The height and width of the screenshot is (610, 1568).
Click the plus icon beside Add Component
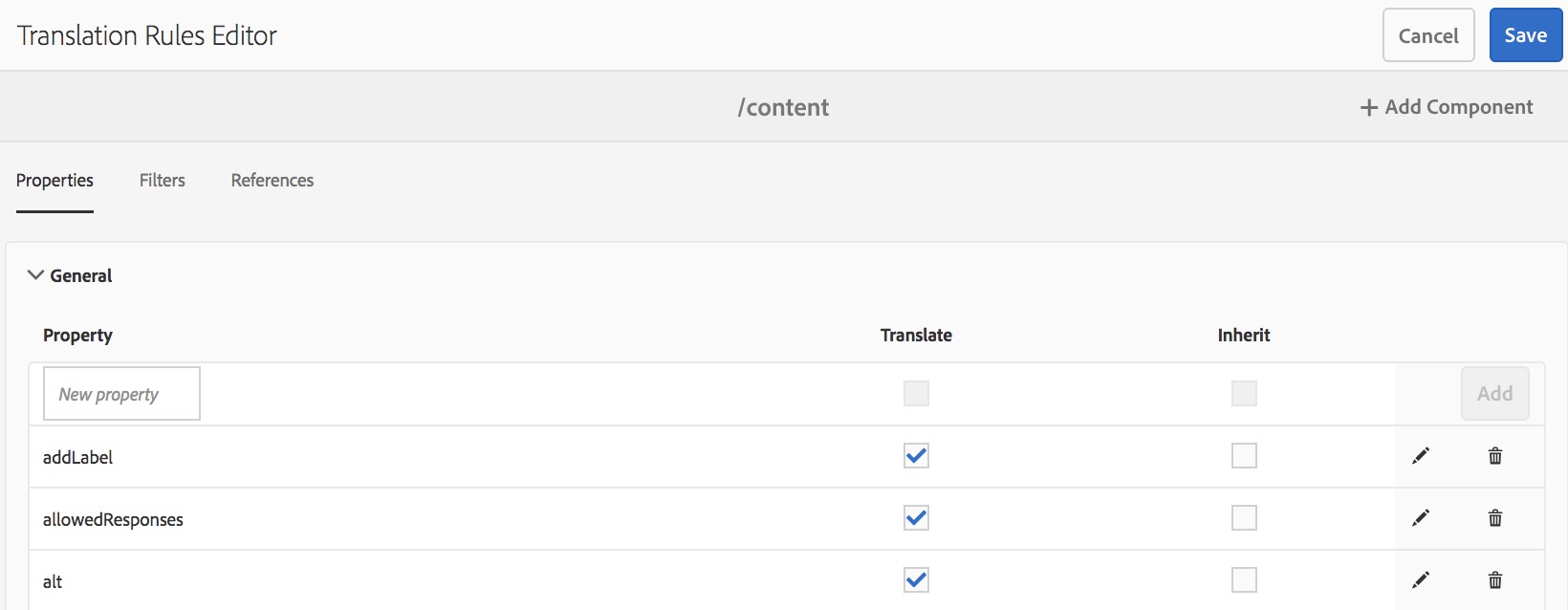point(1369,108)
